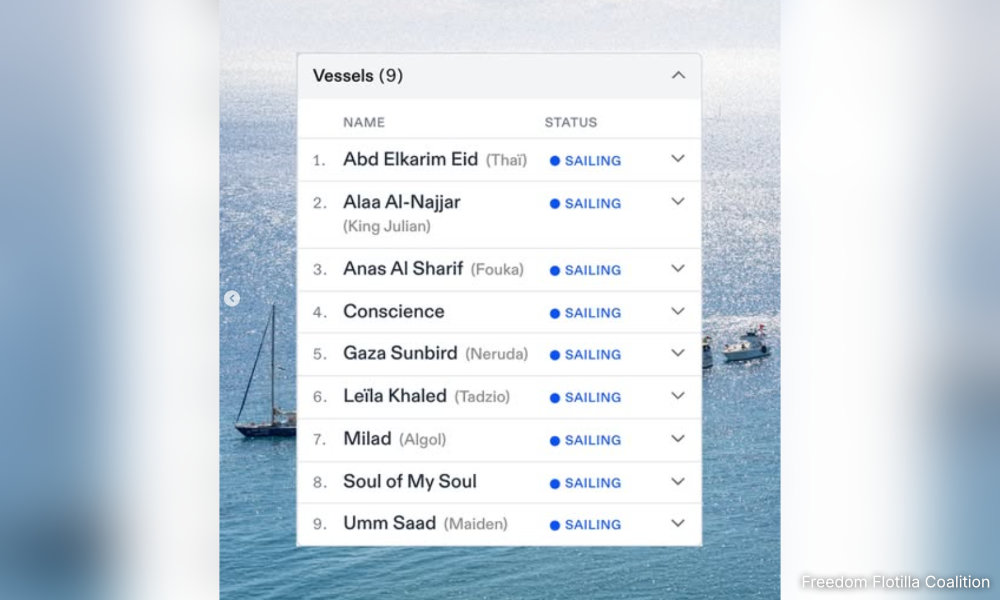Expand the Gaza Sunbird row chevron
Viewport: 1000px width, 600px height.
pyautogui.click(x=678, y=354)
